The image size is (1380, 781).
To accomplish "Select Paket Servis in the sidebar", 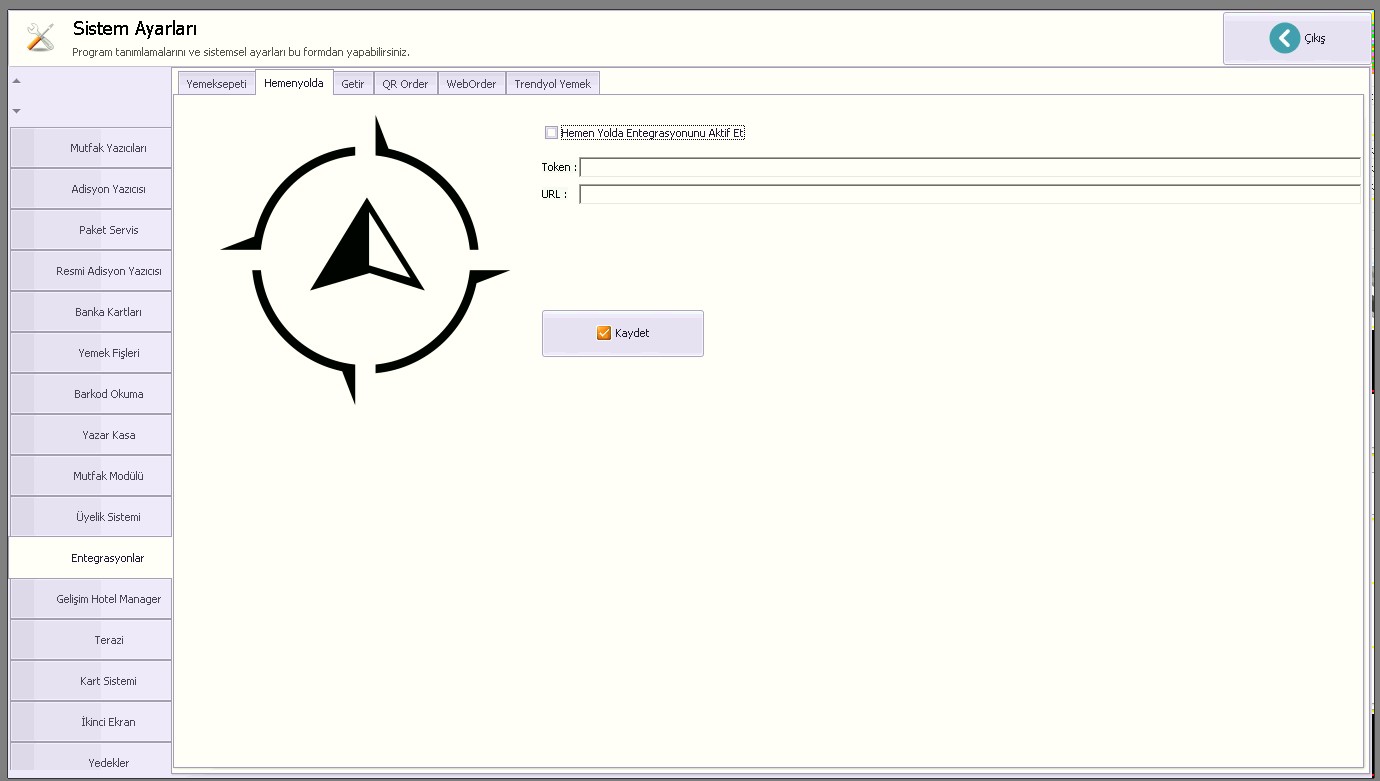I will [x=91, y=230].
